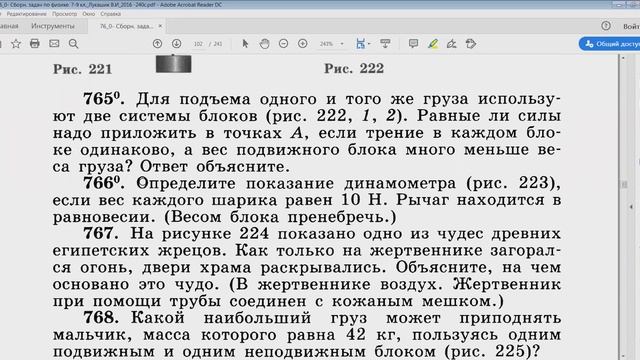
Task: Click the Войти sign-in link
Action: [x=631, y=27]
